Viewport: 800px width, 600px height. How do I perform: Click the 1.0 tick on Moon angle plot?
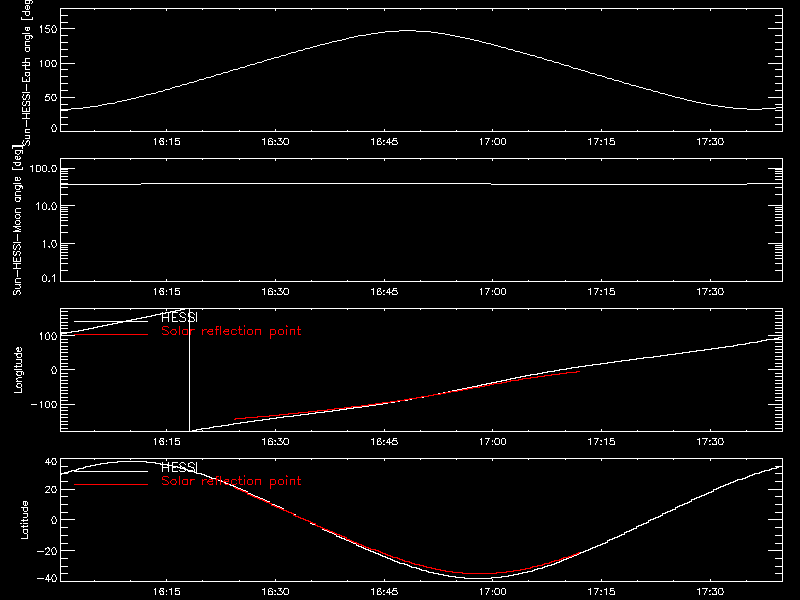(x=49, y=244)
